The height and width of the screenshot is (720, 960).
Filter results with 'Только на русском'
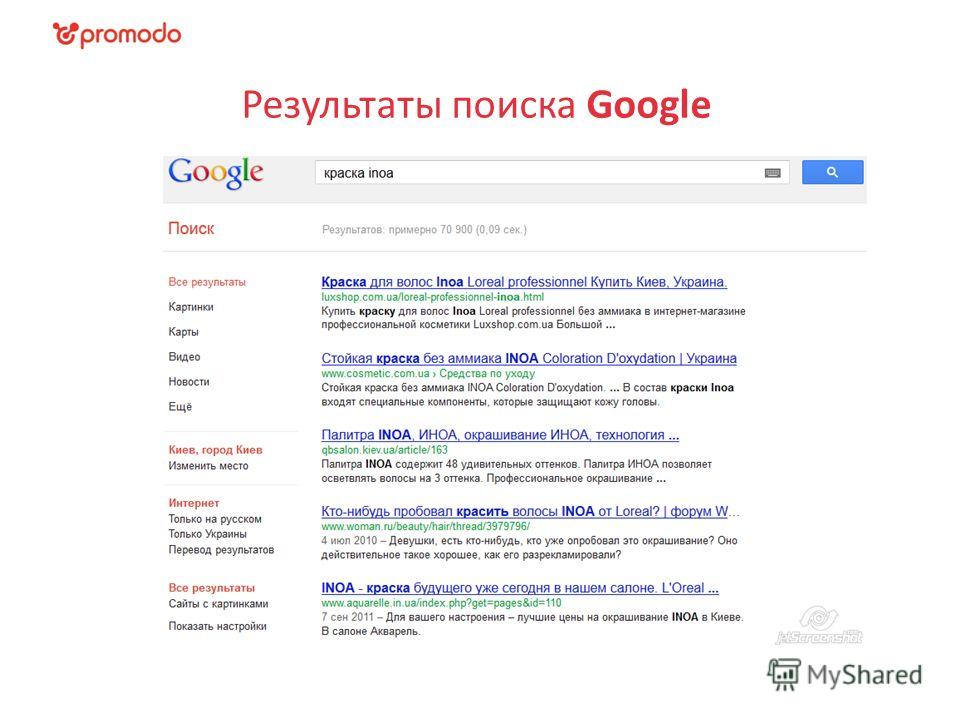pos(215,519)
